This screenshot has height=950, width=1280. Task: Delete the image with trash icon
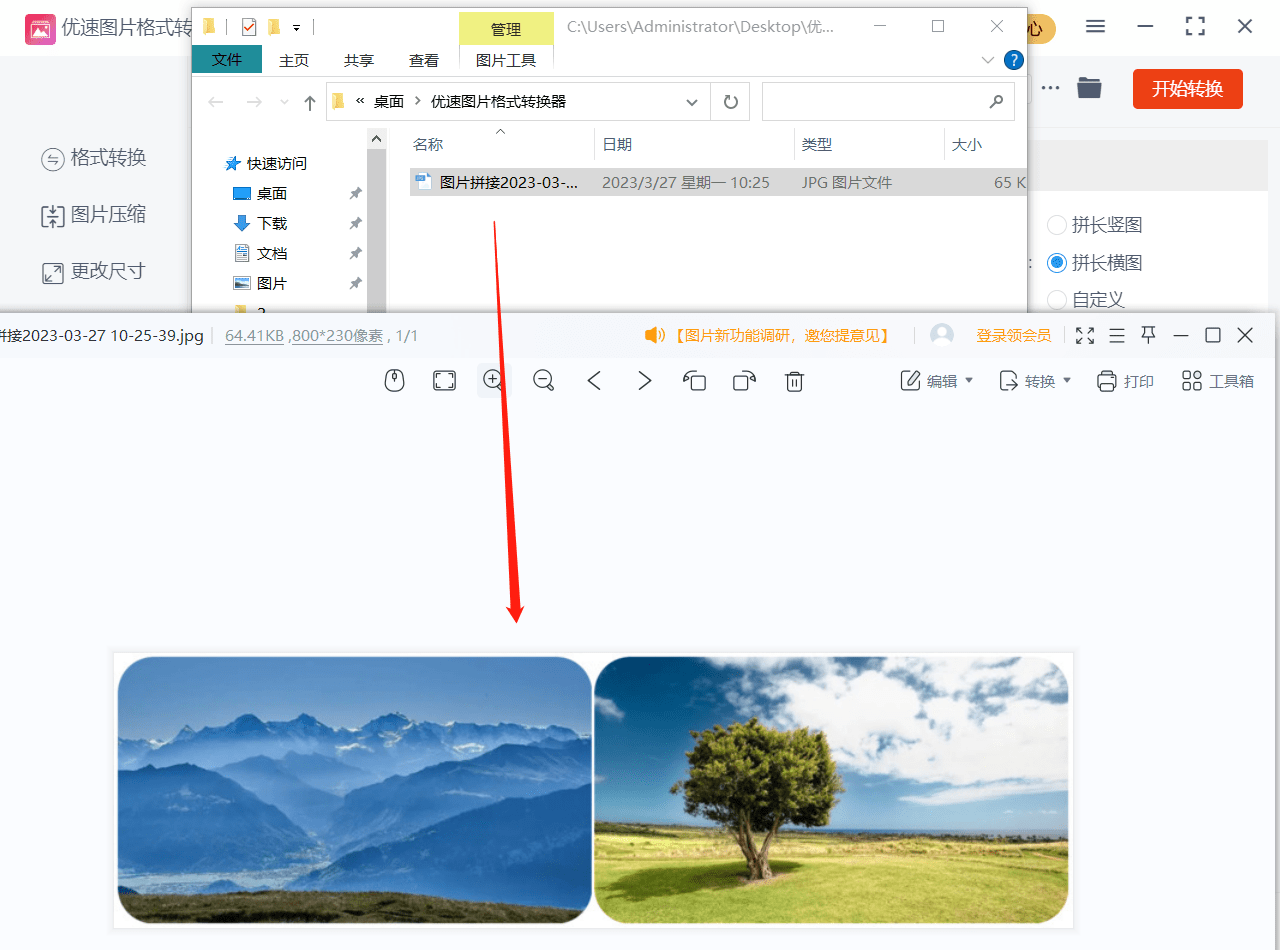click(x=794, y=381)
